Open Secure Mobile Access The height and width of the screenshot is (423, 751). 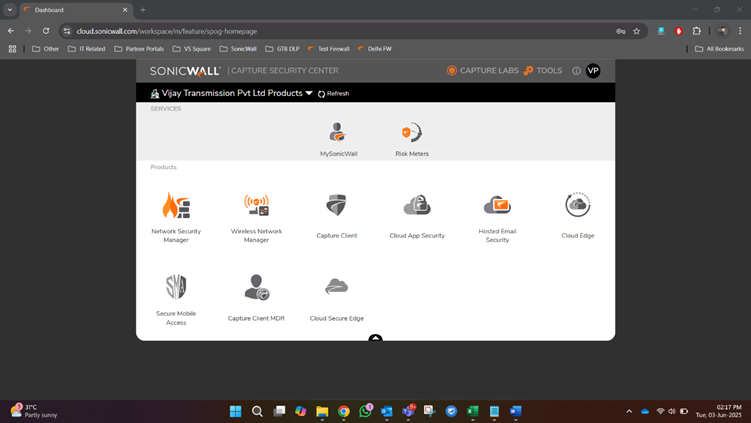pos(176,299)
